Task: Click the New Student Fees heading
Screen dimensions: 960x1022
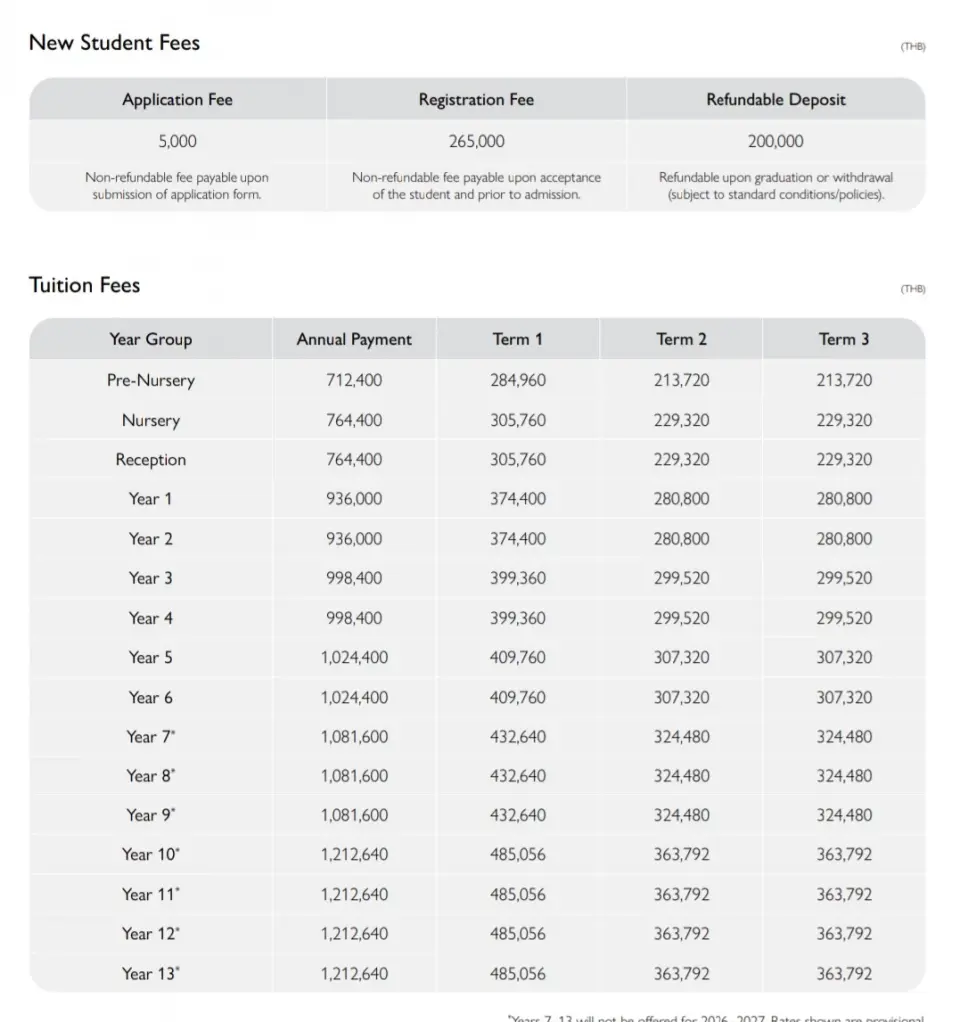Action: (x=114, y=43)
